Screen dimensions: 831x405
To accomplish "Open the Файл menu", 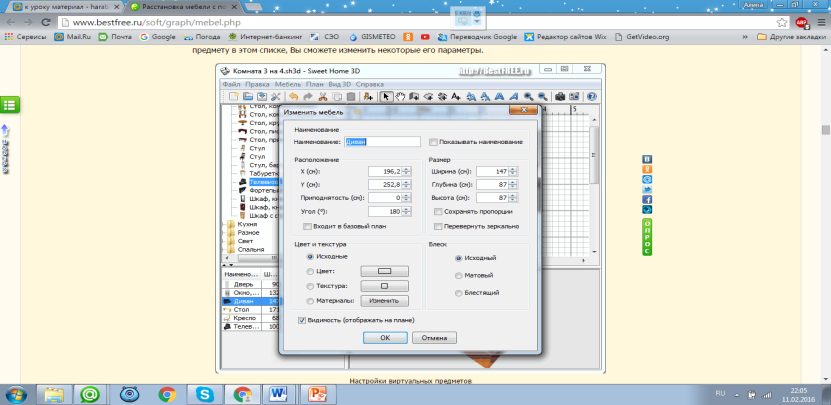I will [232, 84].
